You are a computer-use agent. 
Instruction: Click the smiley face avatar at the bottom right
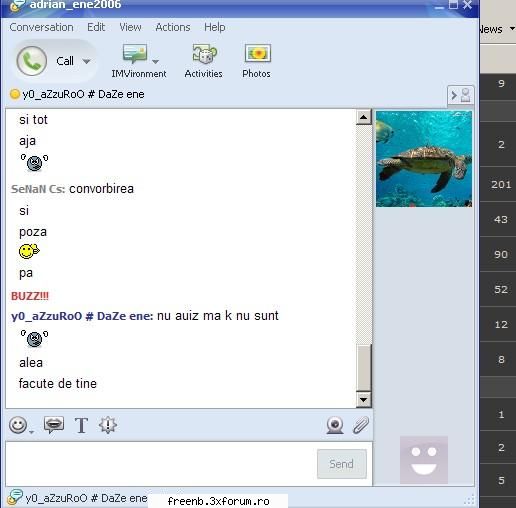(424, 460)
